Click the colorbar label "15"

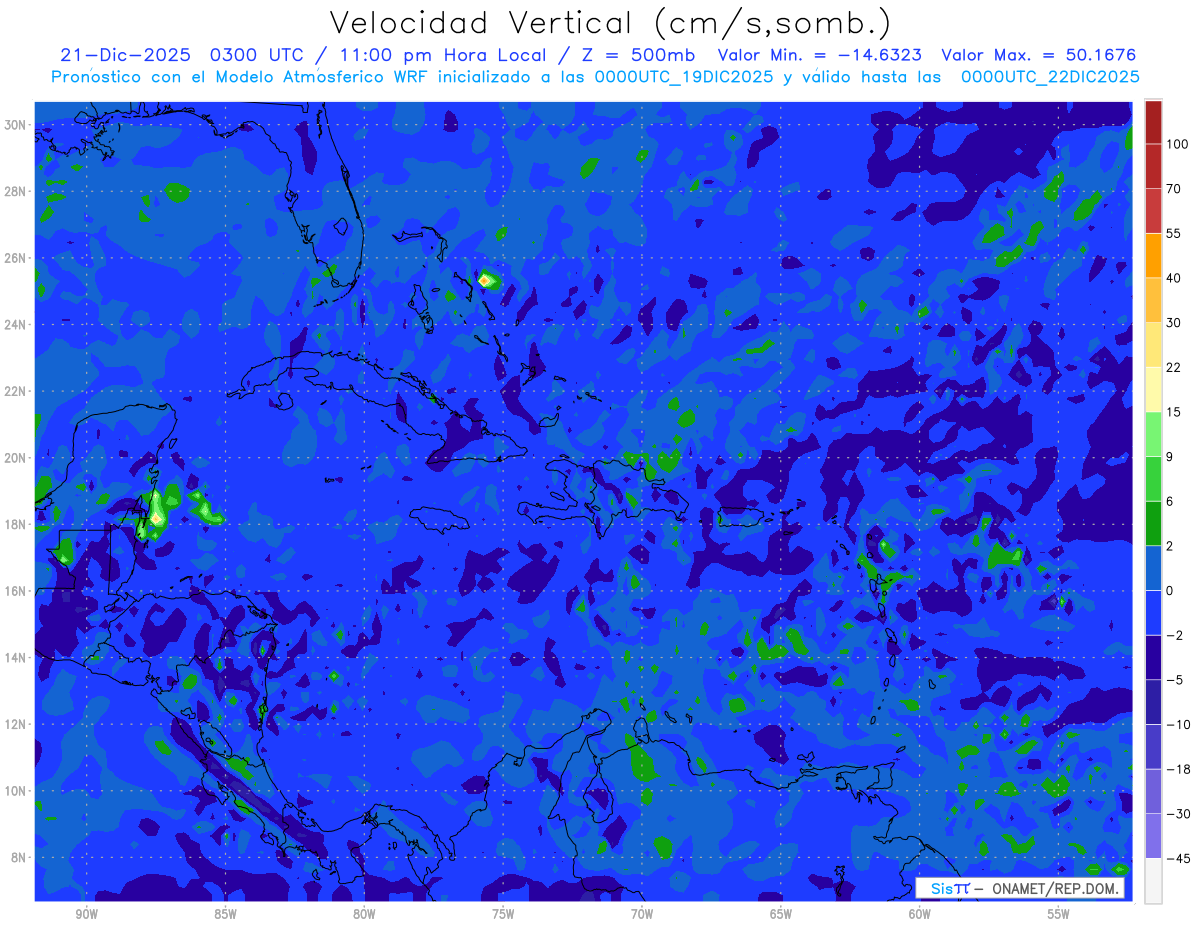tap(1174, 412)
